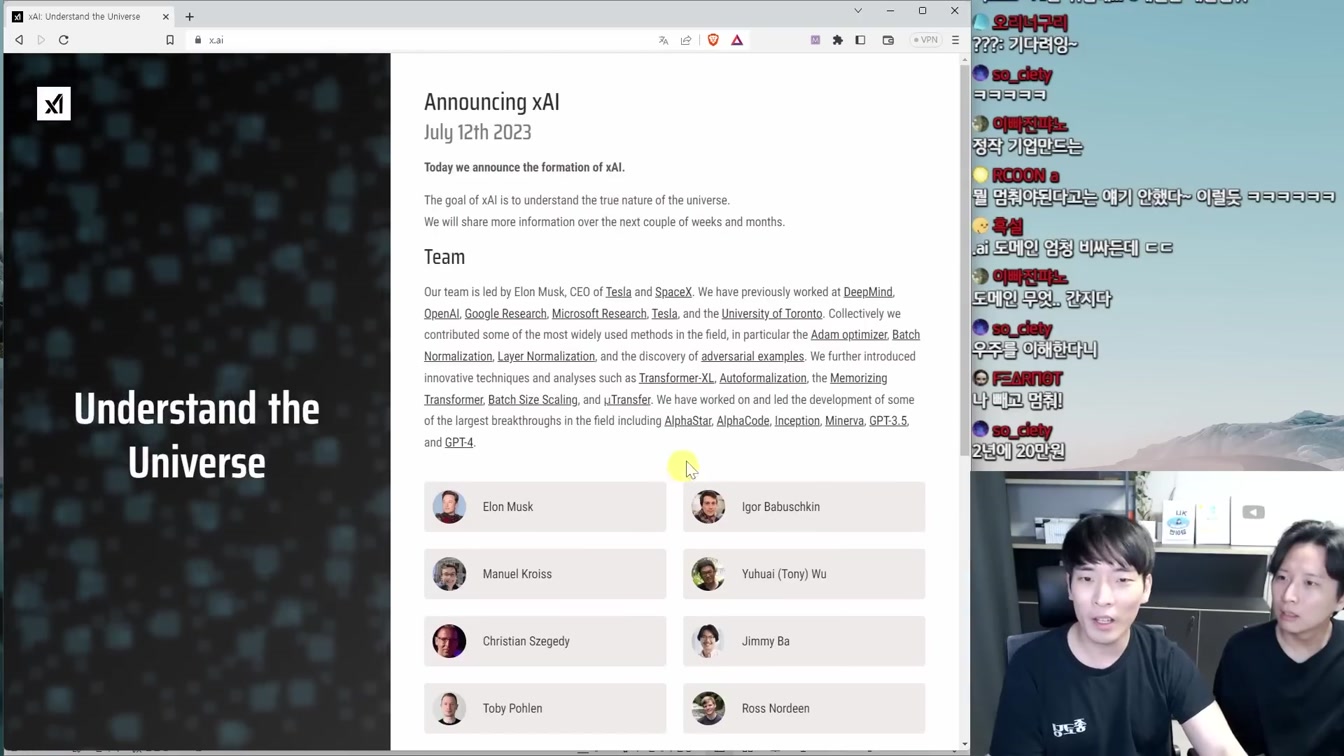
Task: Close the xAI tab
Action: coord(166,17)
